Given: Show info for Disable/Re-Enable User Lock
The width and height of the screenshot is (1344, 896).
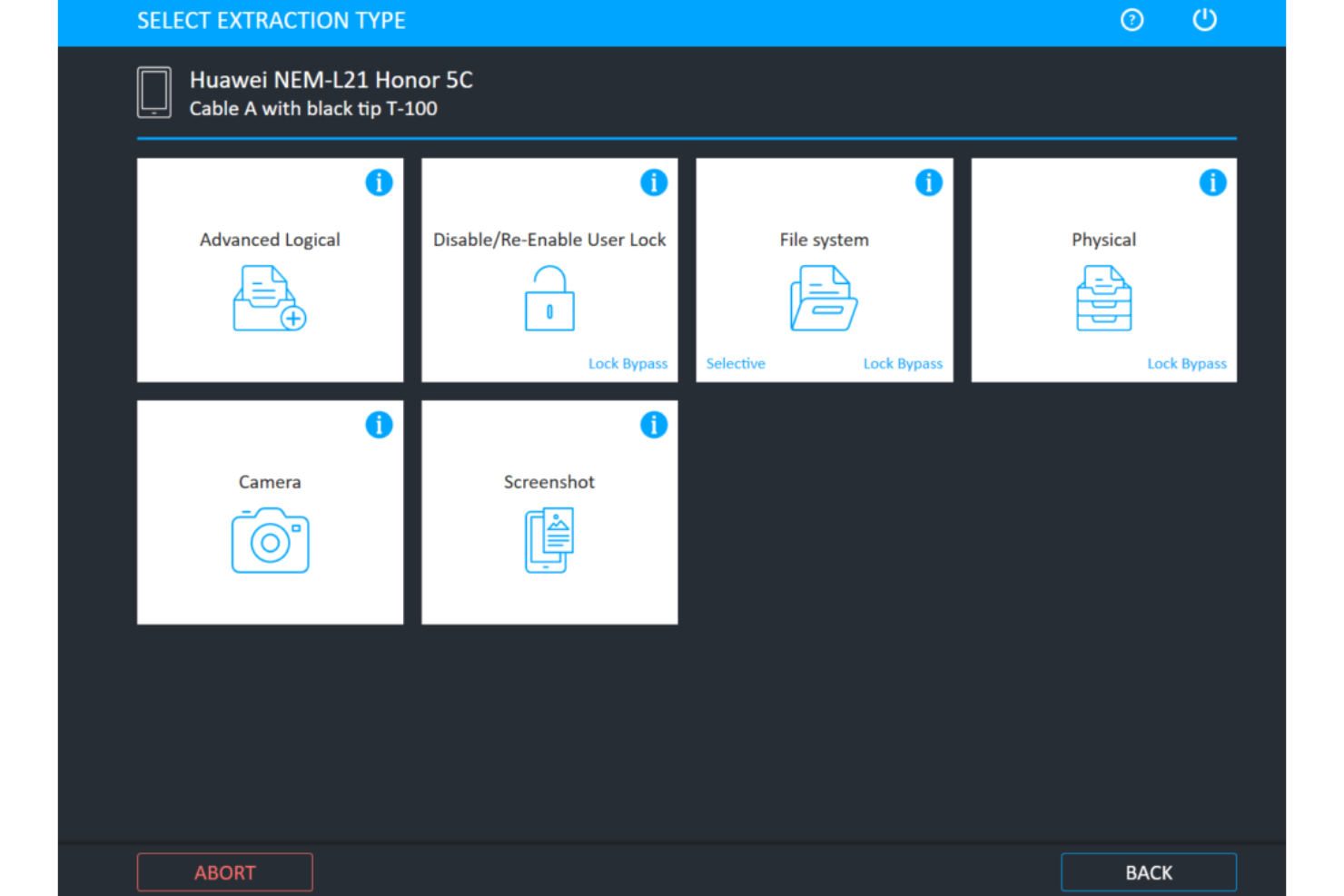Looking at the screenshot, I should tap(654, 182).
